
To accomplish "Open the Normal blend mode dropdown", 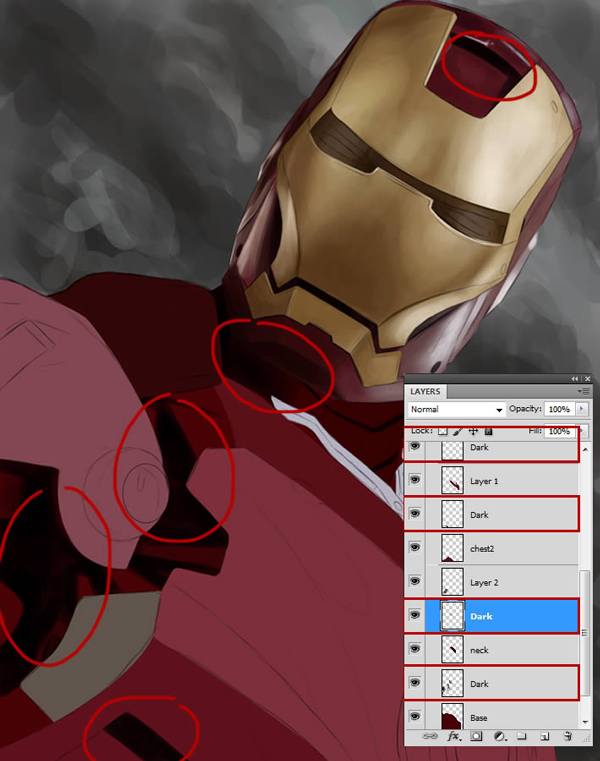I will [456, 409].
